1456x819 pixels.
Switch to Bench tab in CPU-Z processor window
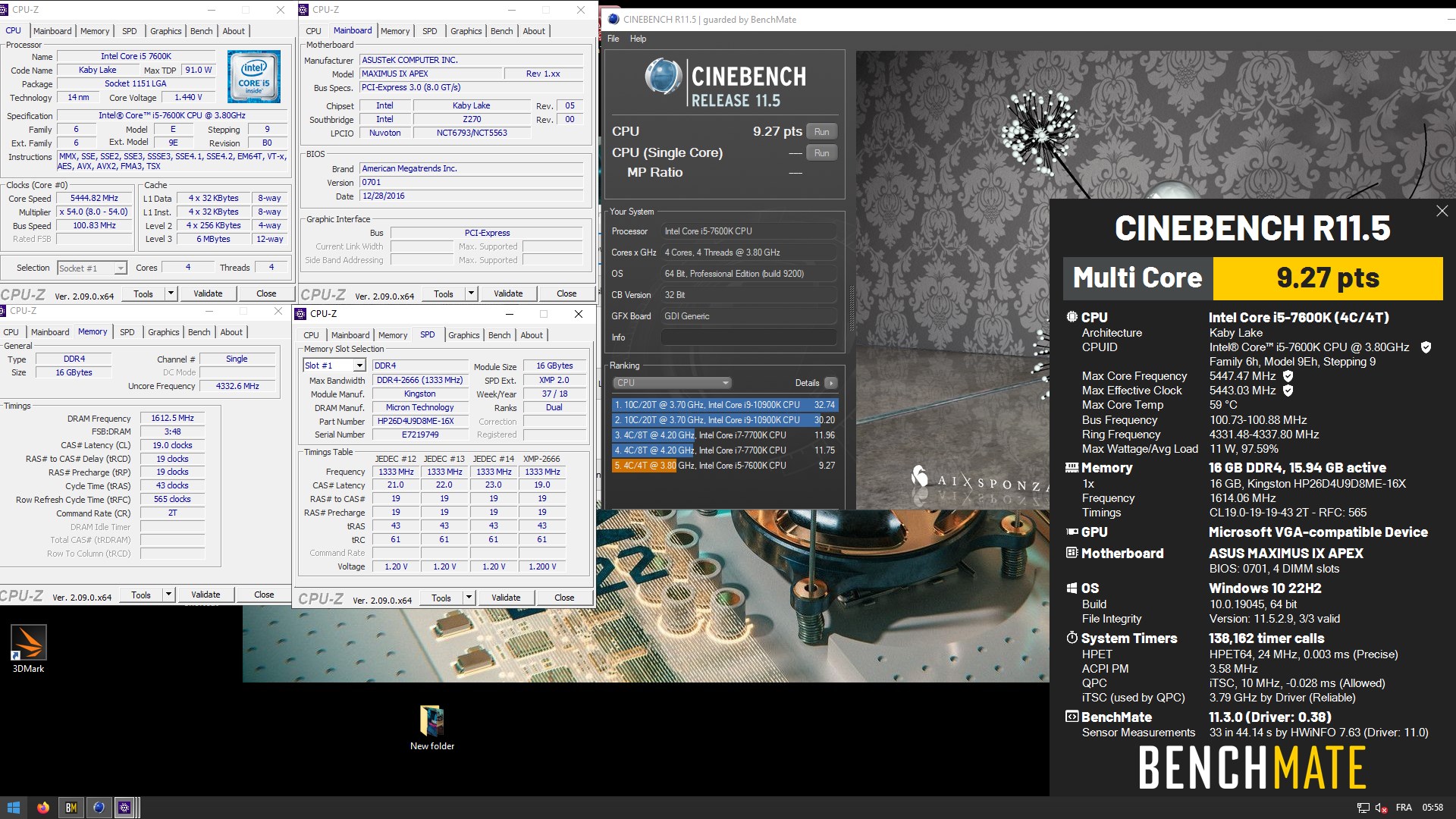(x=201, y=31)
